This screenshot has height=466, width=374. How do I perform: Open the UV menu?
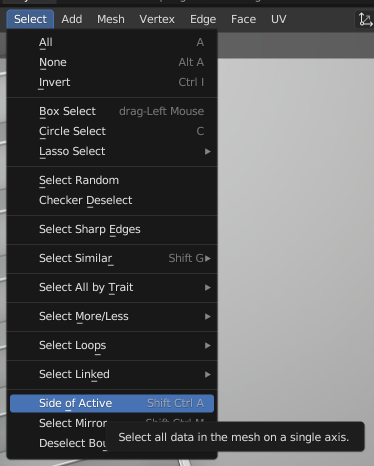[x=279, y=19]
